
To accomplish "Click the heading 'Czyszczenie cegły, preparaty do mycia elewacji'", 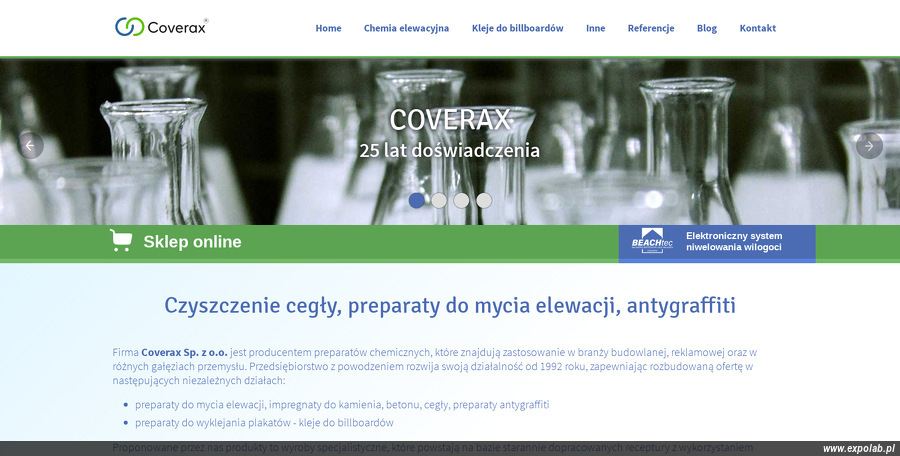I will [x=450, y=306].
